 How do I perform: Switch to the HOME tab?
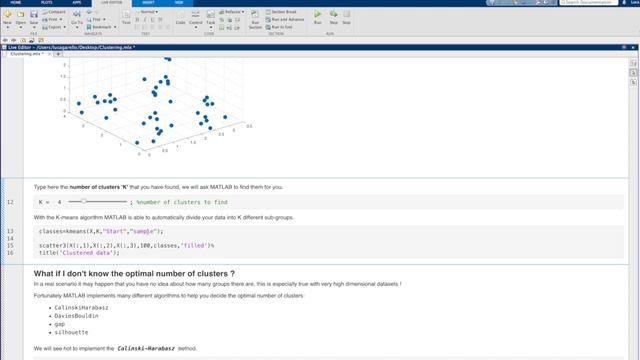(16, 2)
